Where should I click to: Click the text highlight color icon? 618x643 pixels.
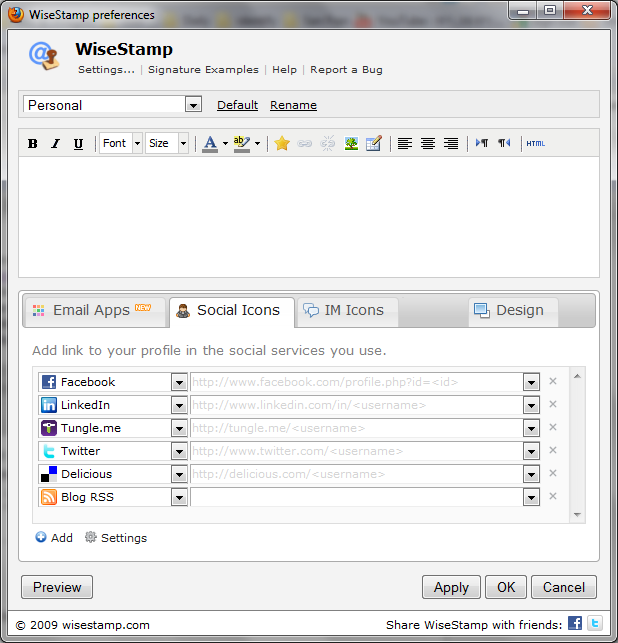(x=242, y=144)
